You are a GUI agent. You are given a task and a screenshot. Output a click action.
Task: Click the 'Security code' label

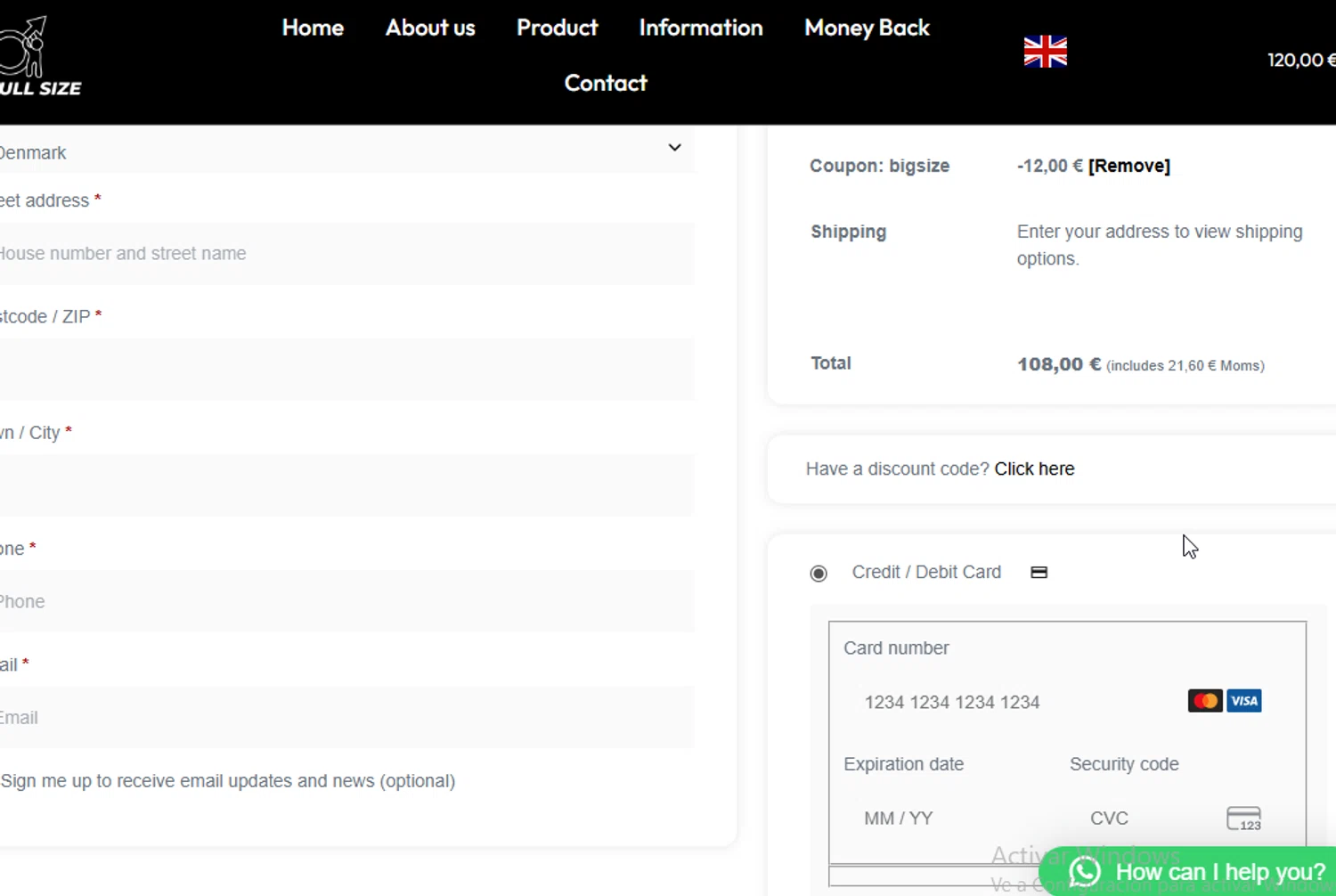[1124, 764]
